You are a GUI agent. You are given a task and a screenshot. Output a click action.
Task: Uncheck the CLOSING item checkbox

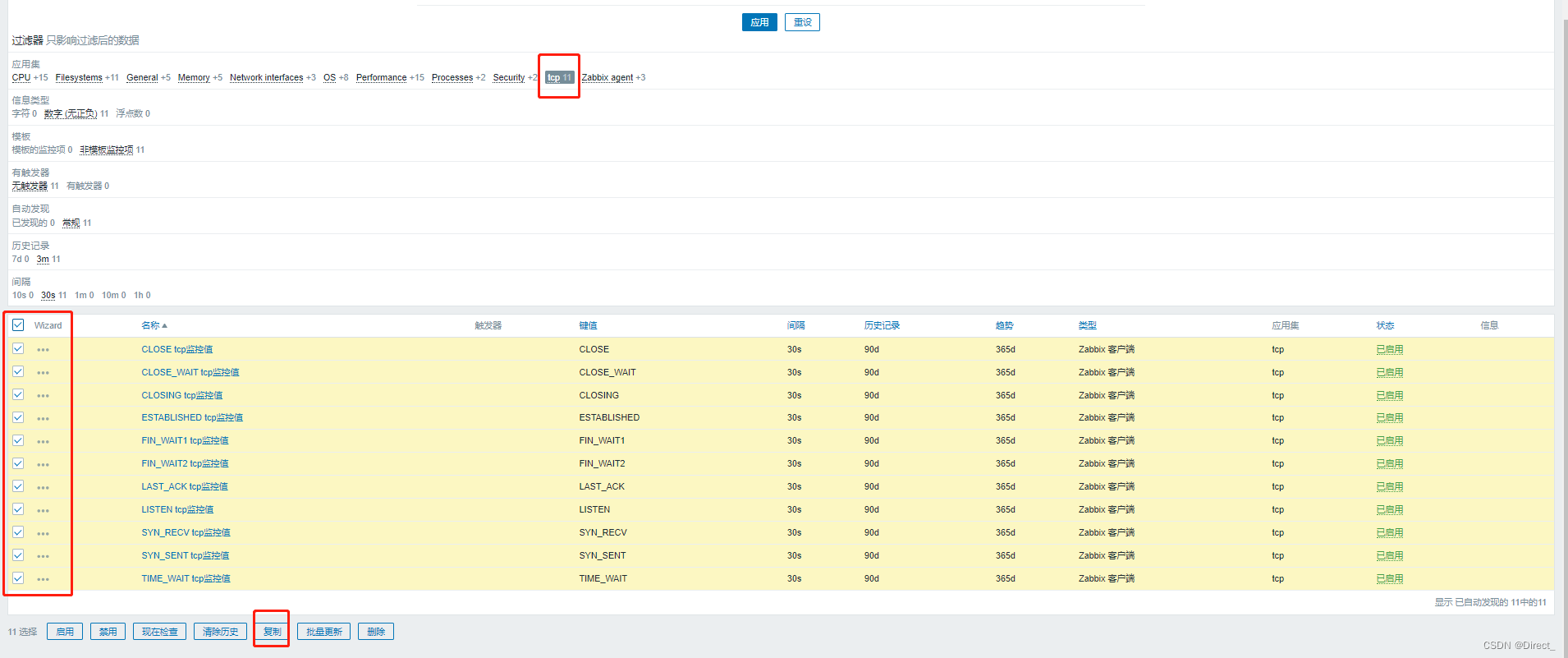coord(18,394)
